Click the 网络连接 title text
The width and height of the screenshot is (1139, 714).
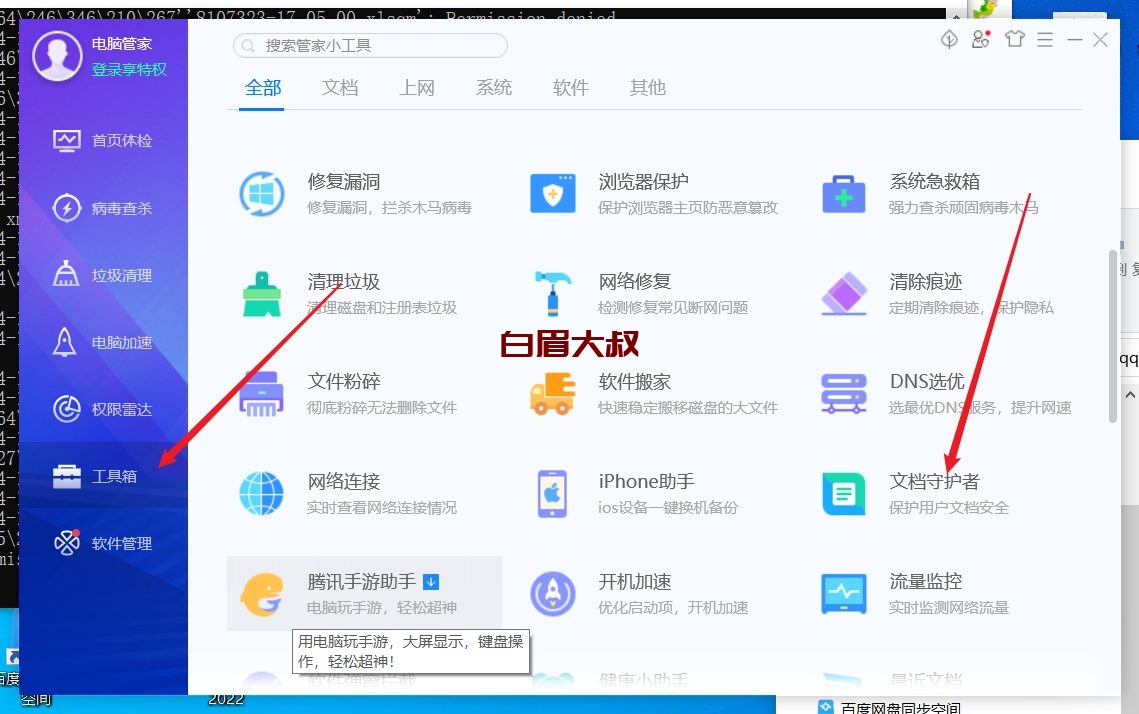344,482
